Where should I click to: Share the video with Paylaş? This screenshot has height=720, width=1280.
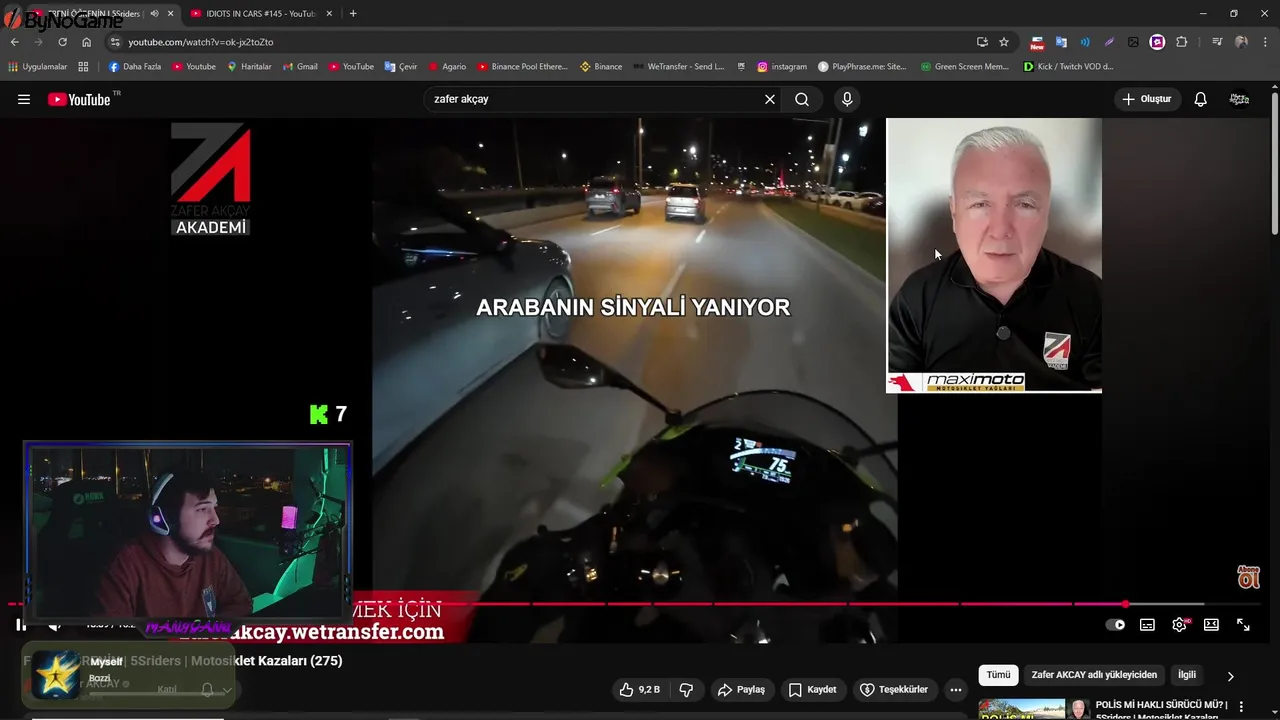pos(741,690)
